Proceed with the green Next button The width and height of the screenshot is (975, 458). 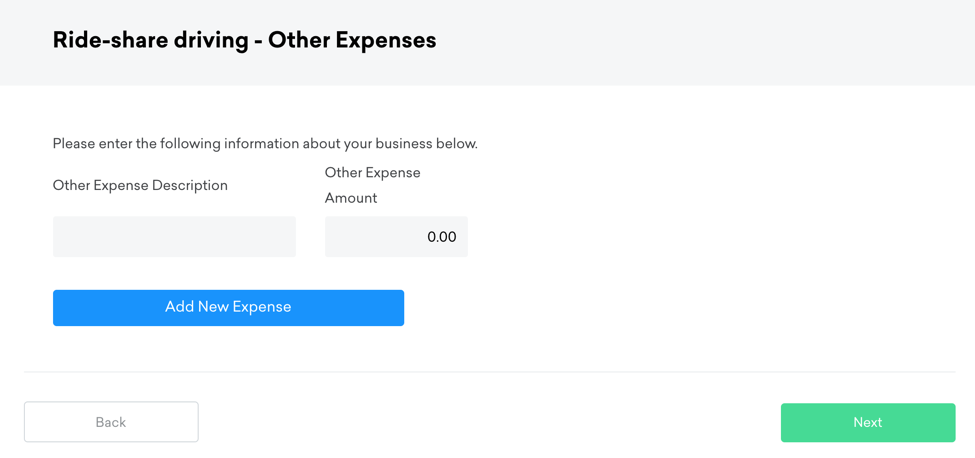(868, 422)
